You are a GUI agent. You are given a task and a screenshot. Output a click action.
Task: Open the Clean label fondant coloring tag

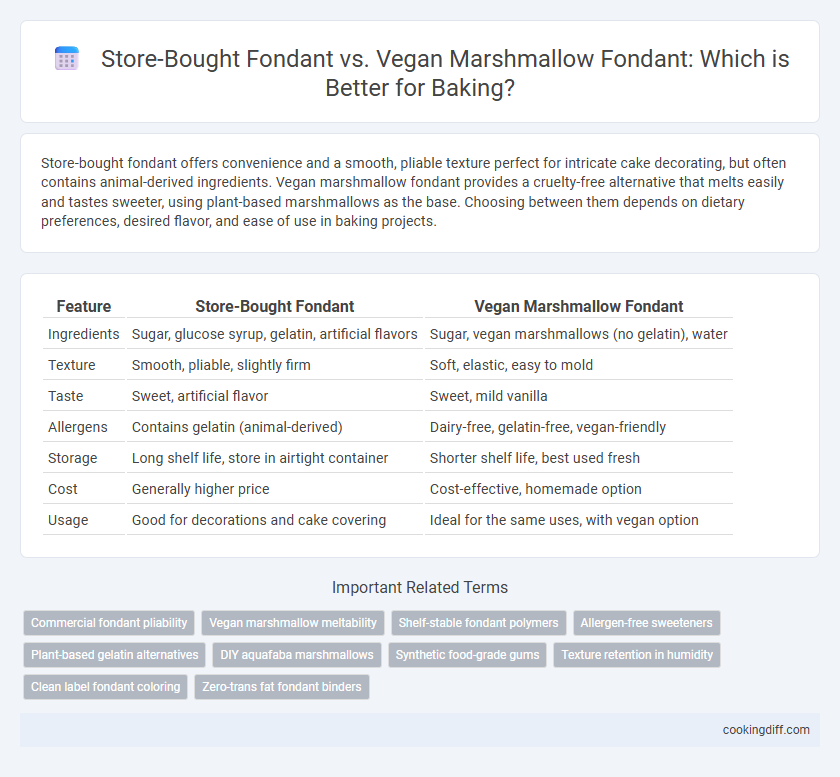(x=106, y=687)
